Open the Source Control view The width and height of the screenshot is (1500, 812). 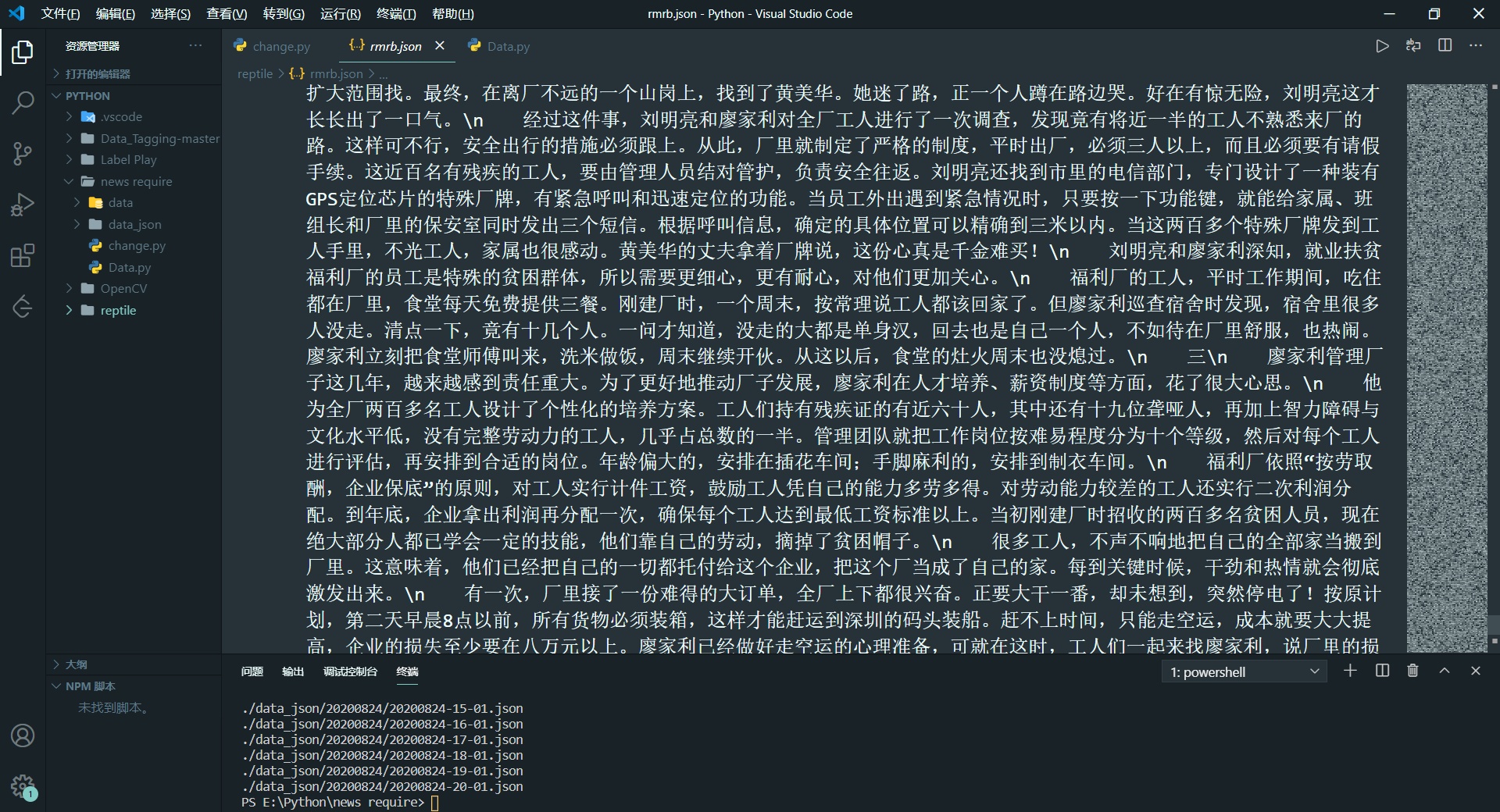pos(23,153)
